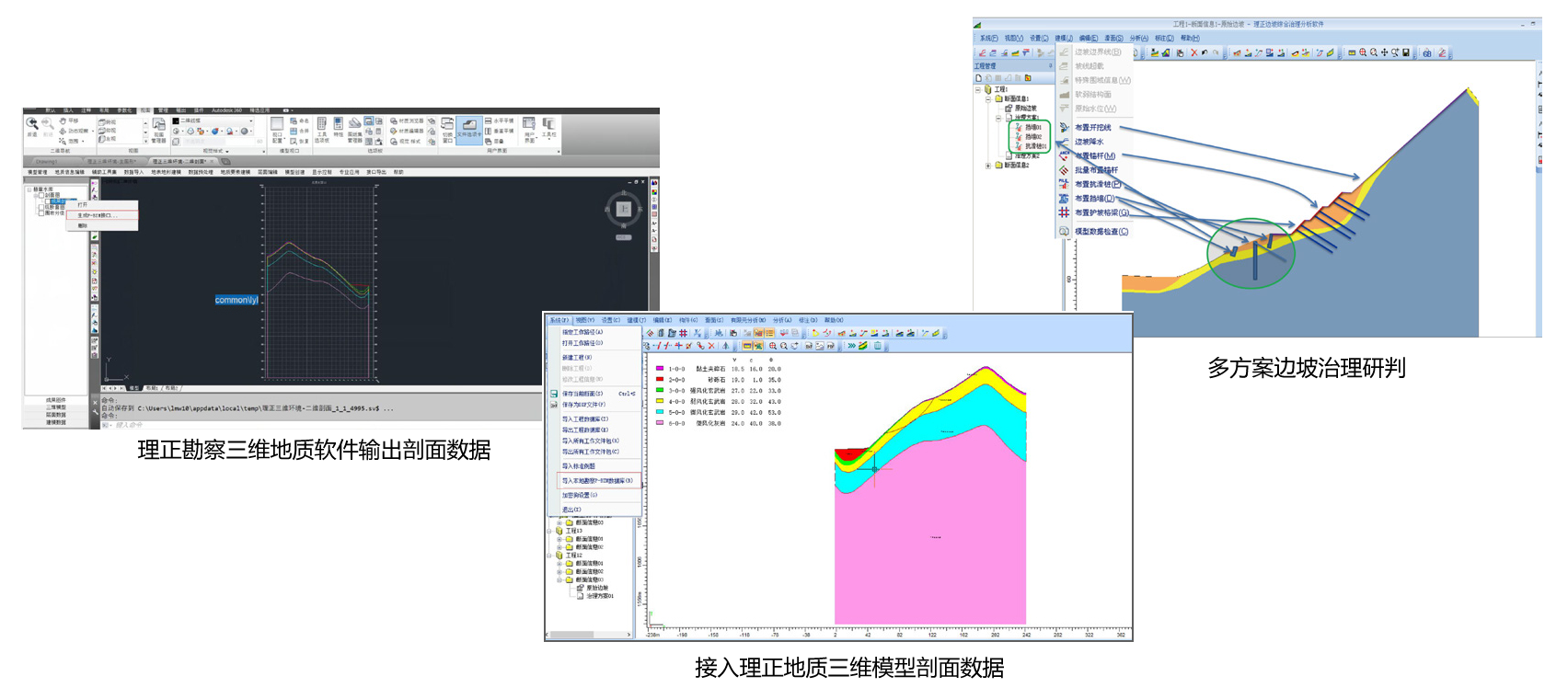
Task: Check the 剖面图 checkbox in tree
Action: click(41, 195)
